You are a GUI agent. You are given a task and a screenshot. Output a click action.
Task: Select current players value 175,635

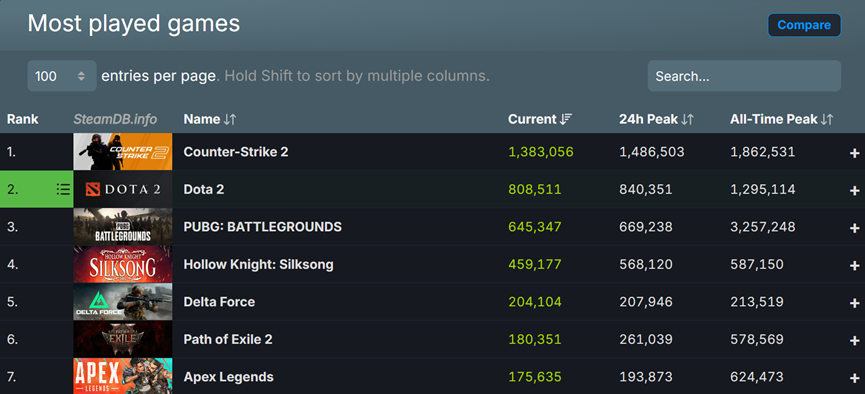(535, 377)
